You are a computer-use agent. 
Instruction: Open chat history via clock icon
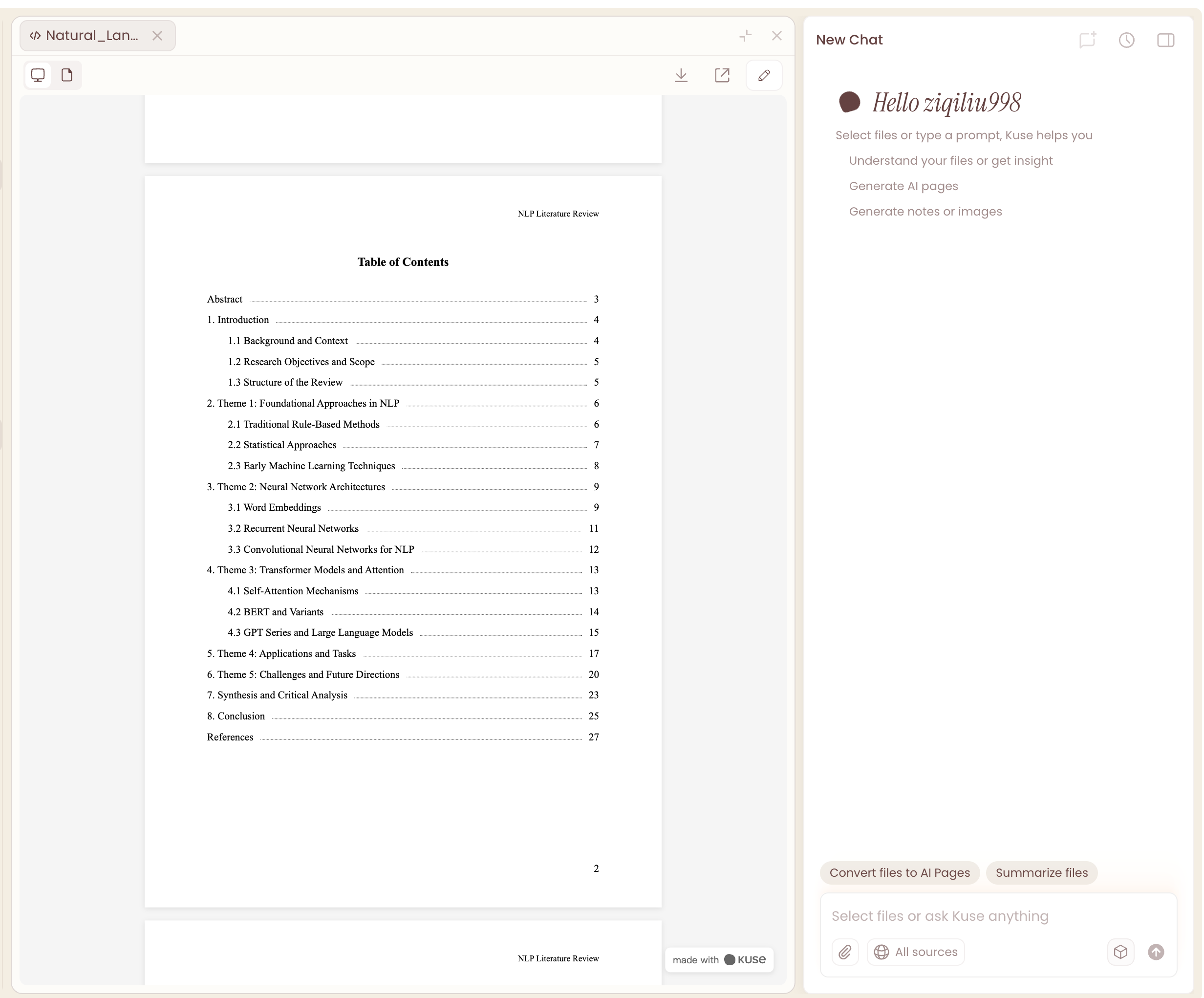tap(1126, 40)
